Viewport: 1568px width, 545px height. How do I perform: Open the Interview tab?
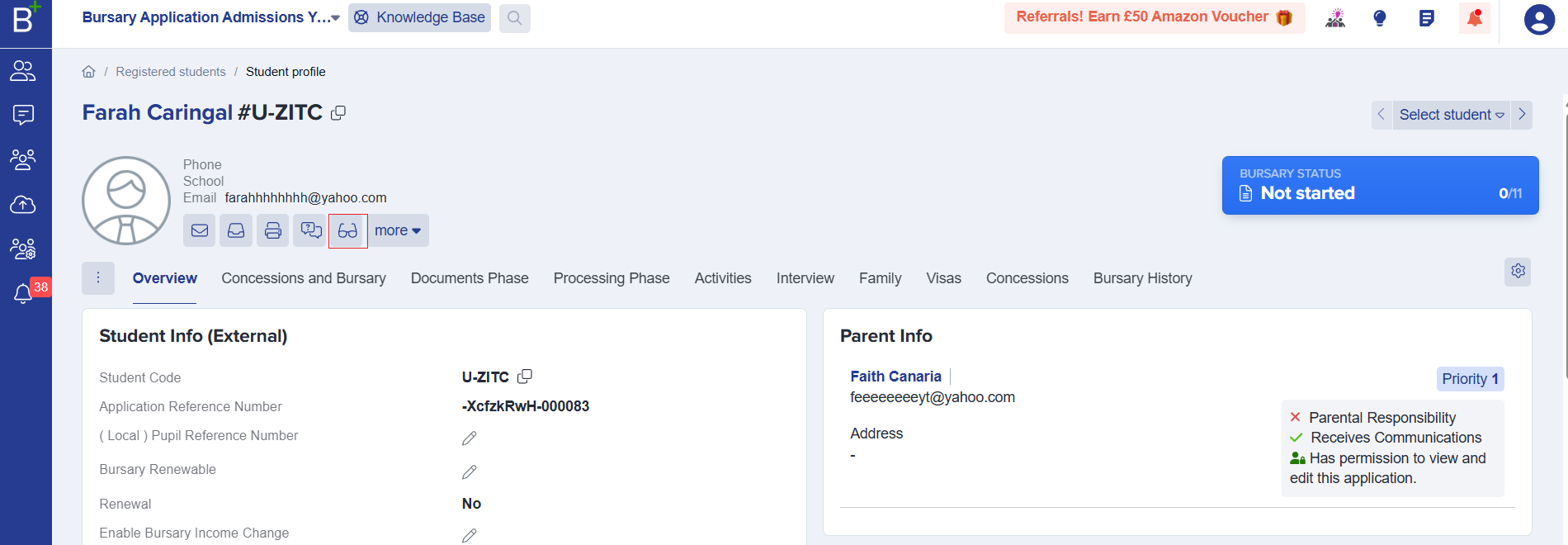(805, 278)
